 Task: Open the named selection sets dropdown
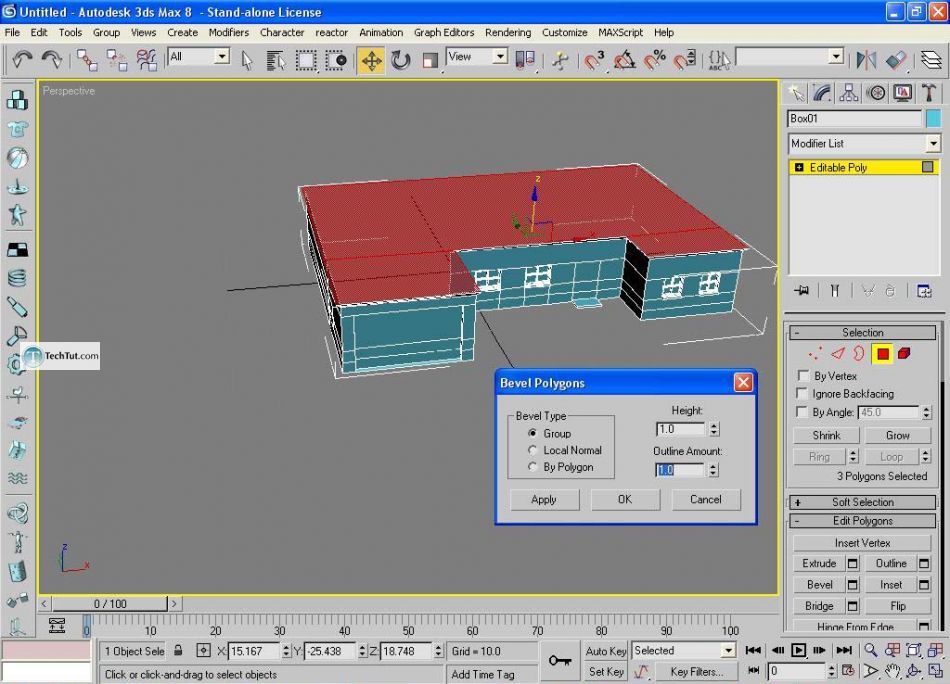pyautogui.click(x=836, y=56)
